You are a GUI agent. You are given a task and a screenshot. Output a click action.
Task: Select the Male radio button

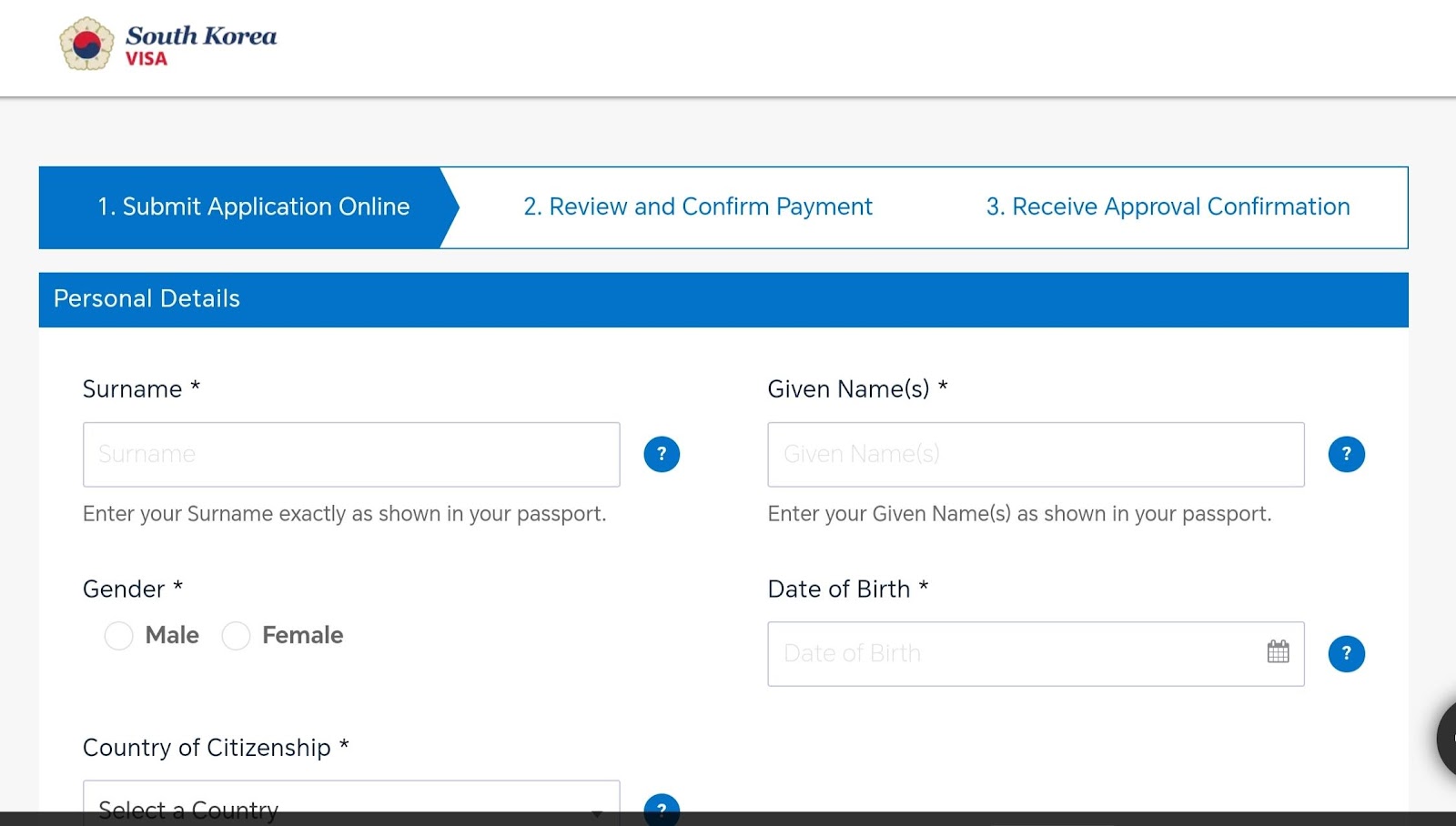pyautogui.click(x=118, y=636)
